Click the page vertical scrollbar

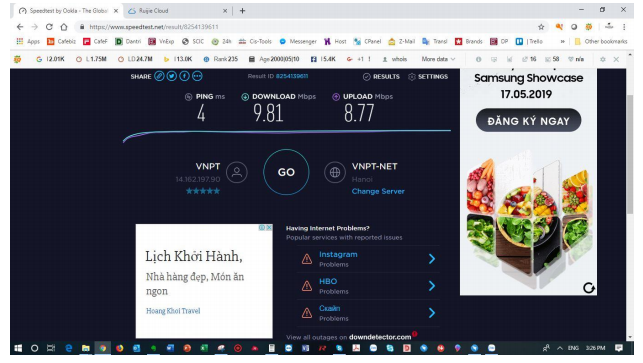click(630, 154)
